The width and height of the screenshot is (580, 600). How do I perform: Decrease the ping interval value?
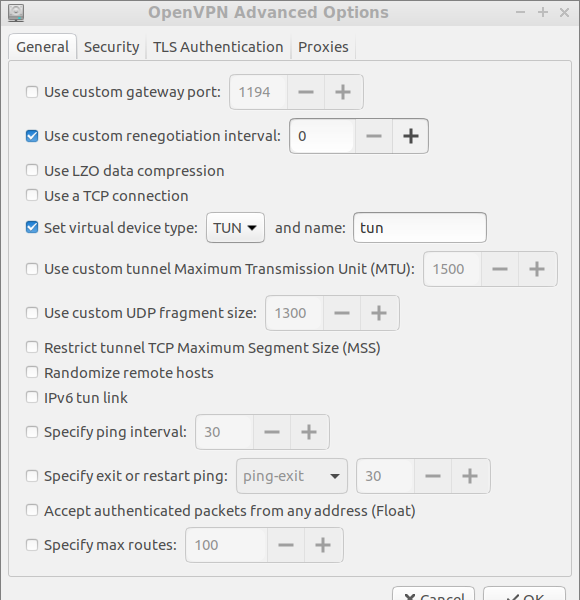click(x=272, y=432)
